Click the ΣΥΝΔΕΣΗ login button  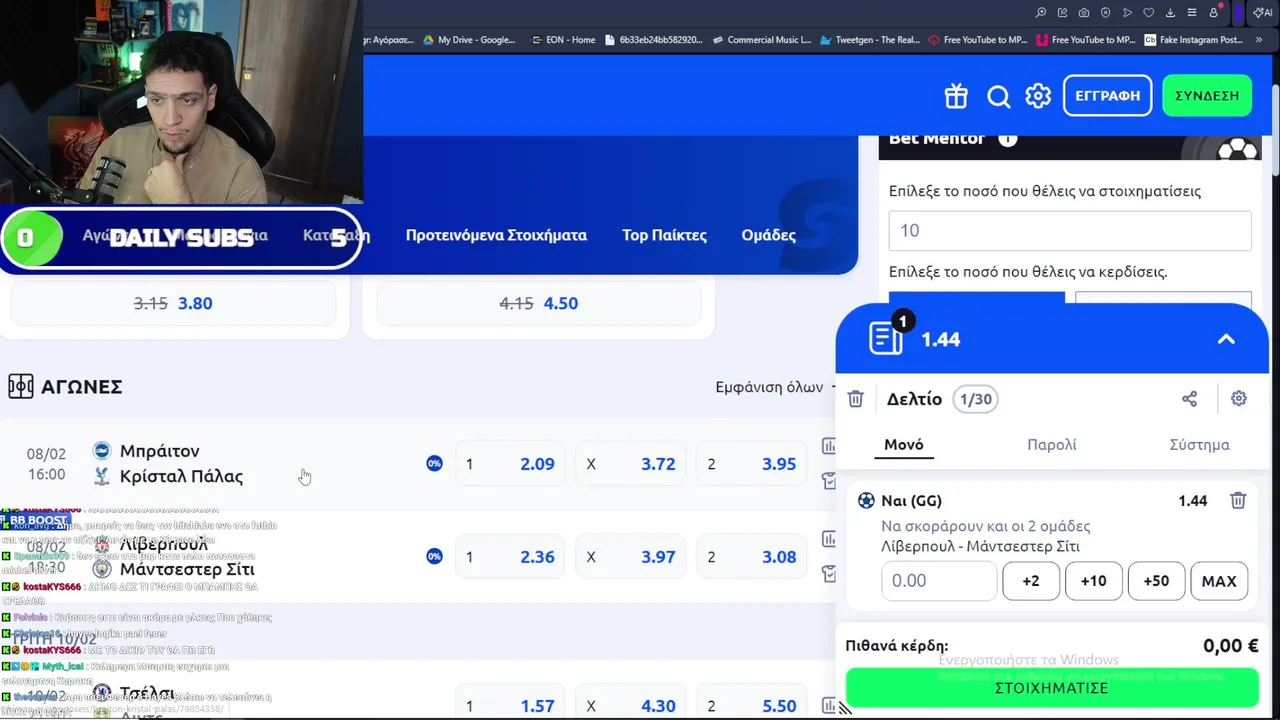(1207, 96)
